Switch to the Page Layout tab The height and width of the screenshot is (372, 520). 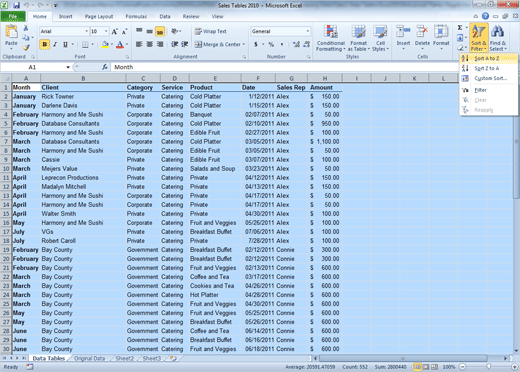[99, 16]
